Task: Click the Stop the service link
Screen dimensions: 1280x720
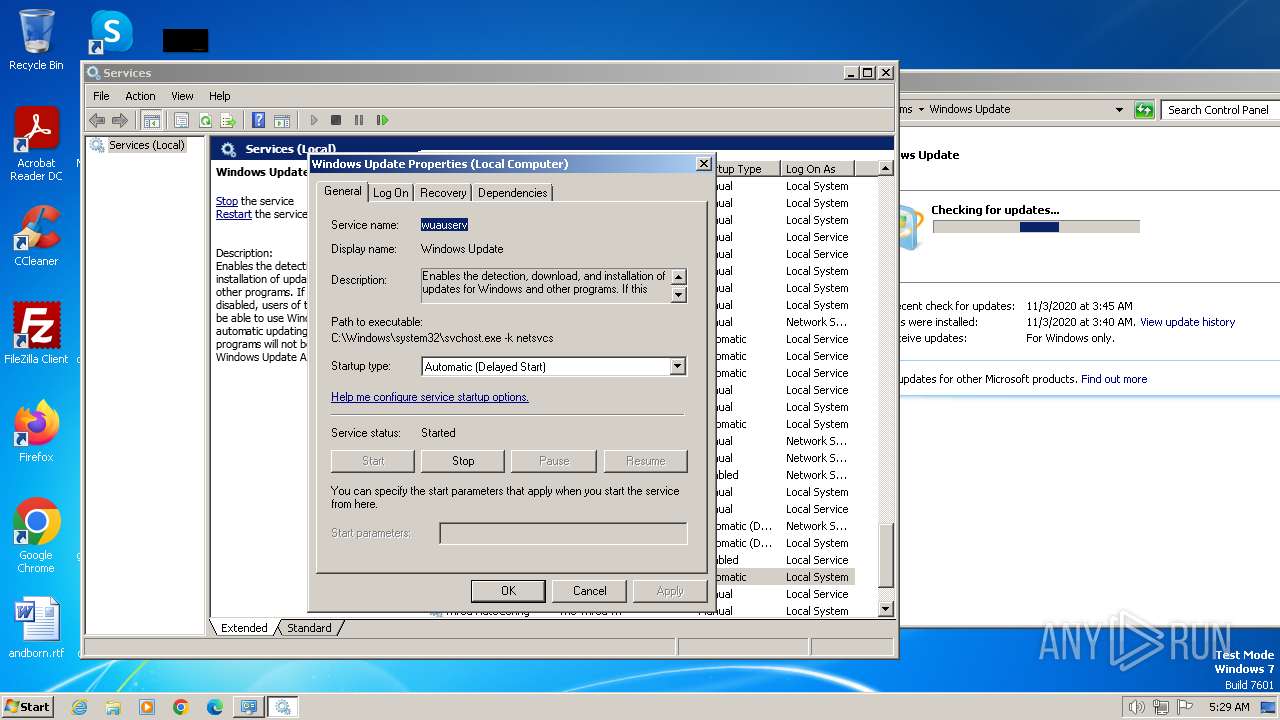Action: point(227,201)
